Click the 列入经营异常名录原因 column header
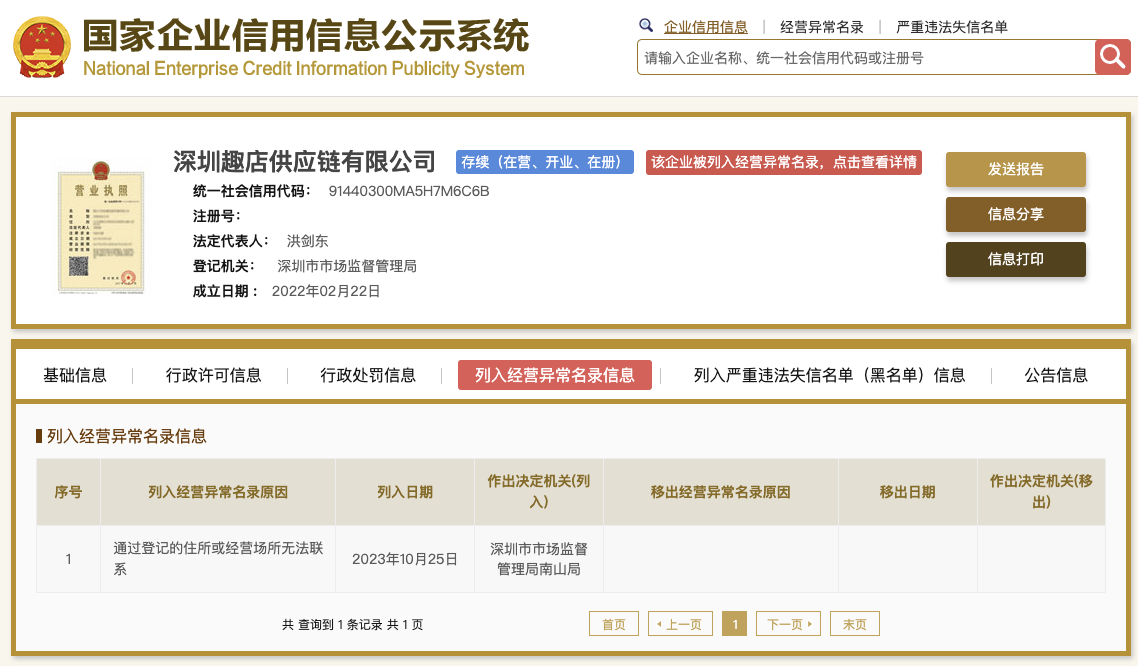Viewport: 1138px width, 666px height. click(x=218, y=492)
